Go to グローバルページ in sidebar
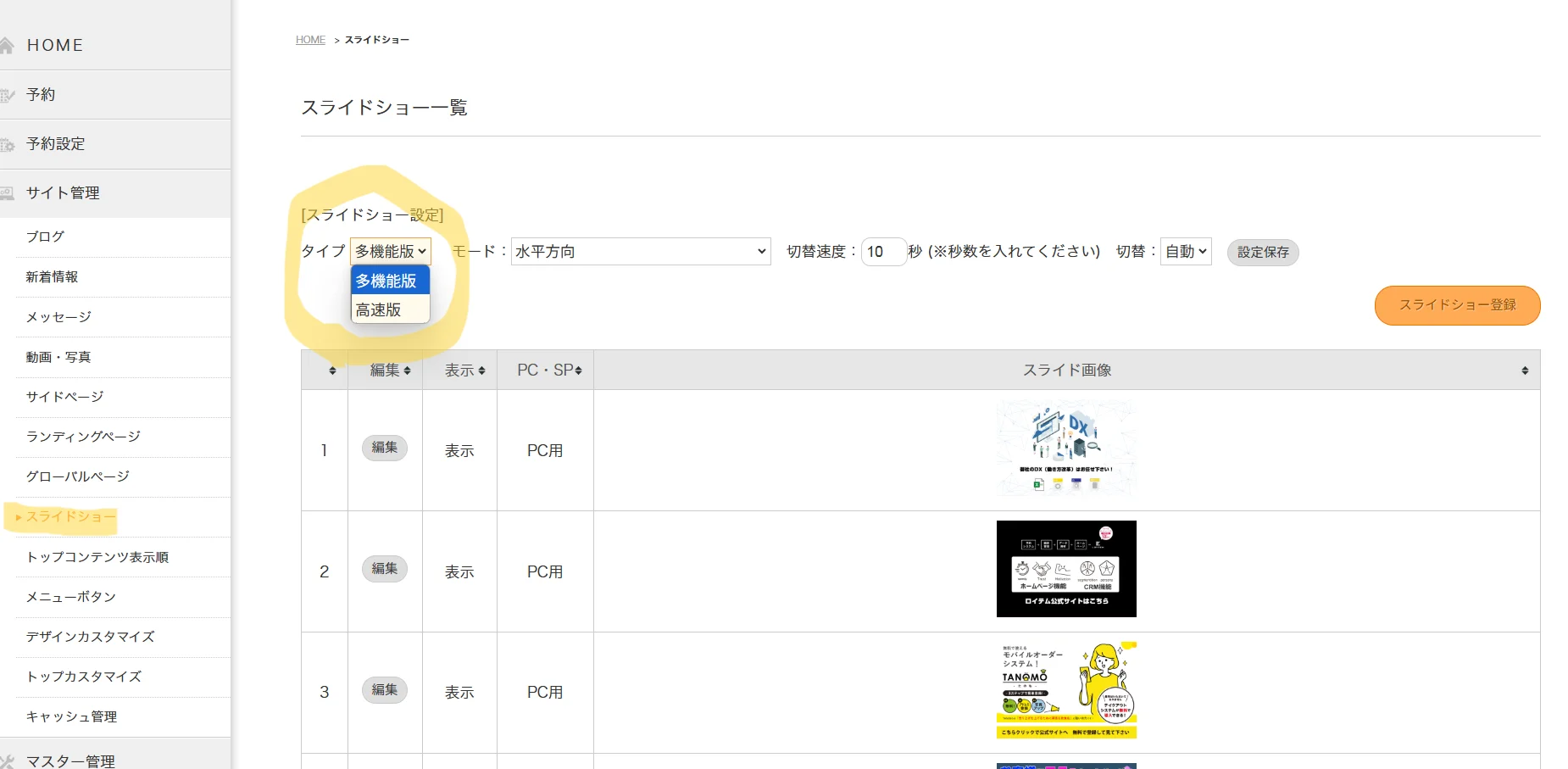Image resolution: width=1568 pixels, height=769 pixels. coord(78,476)
